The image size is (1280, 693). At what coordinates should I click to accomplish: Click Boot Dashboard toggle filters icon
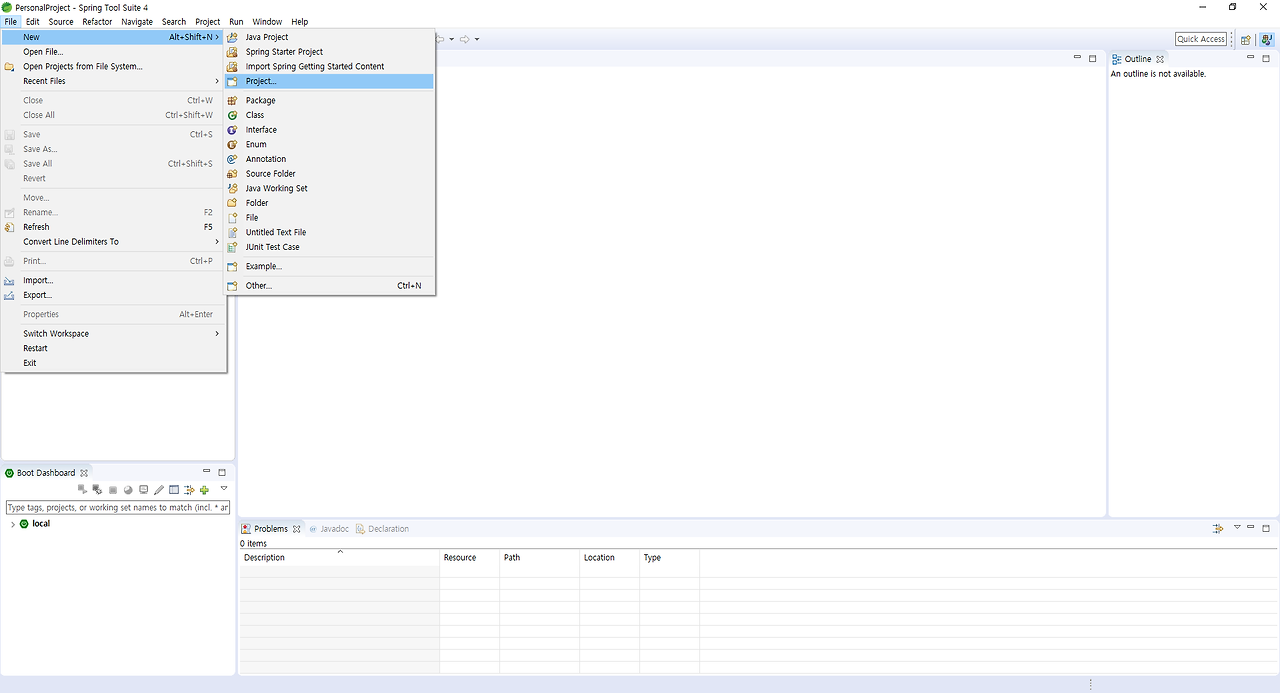coord(189,490)
